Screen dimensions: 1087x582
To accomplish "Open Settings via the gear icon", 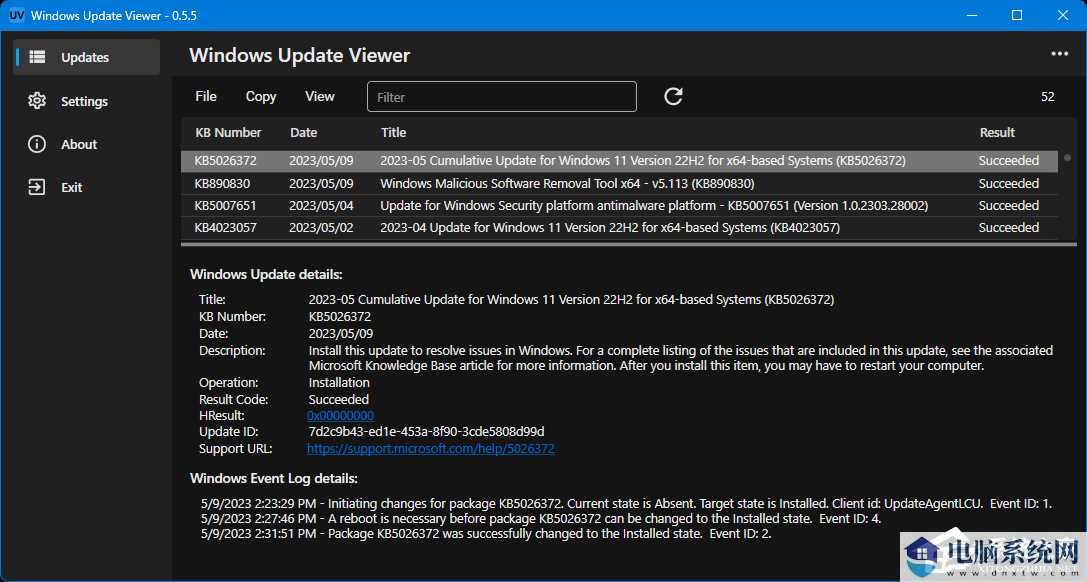I will click(x=37, y=100).
